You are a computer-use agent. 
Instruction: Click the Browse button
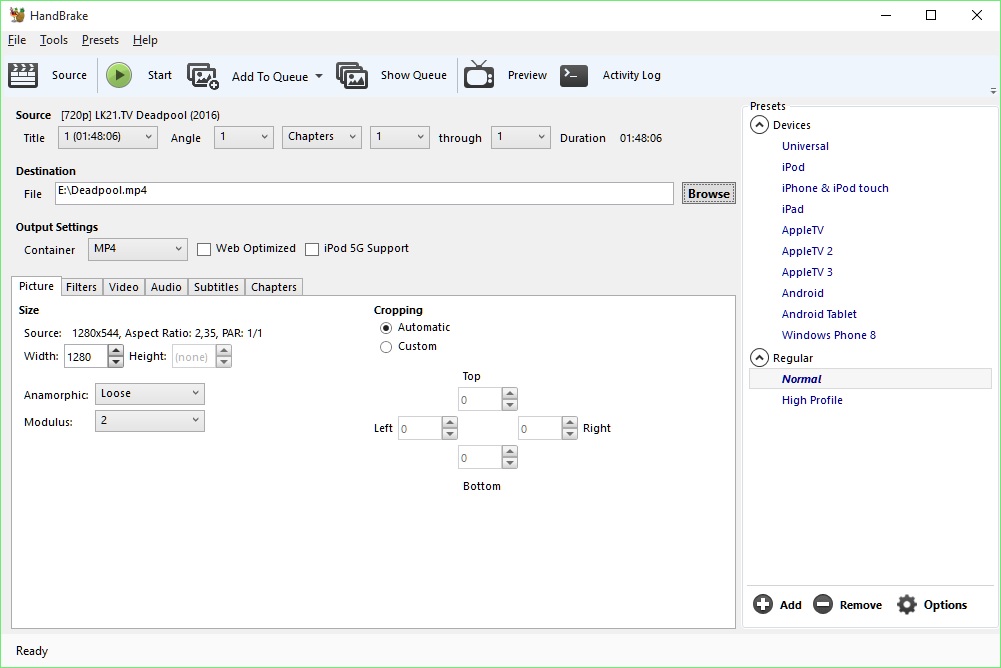tap(709, 194)
